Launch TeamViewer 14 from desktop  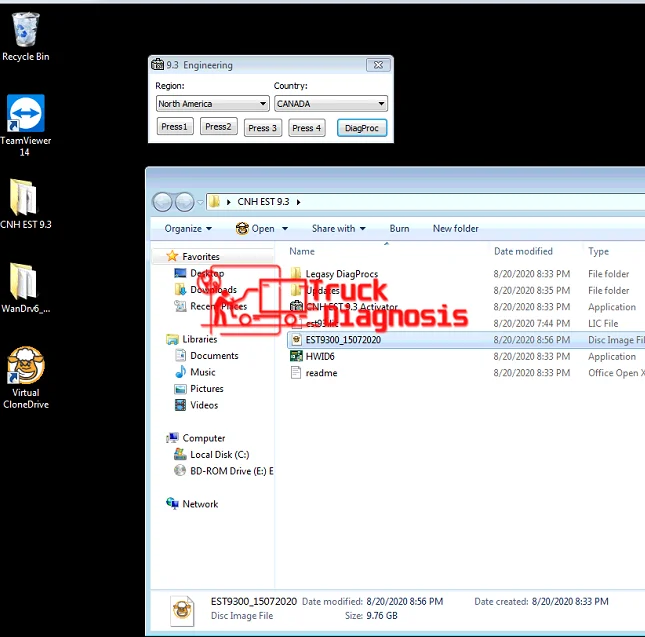coord(26,125)
